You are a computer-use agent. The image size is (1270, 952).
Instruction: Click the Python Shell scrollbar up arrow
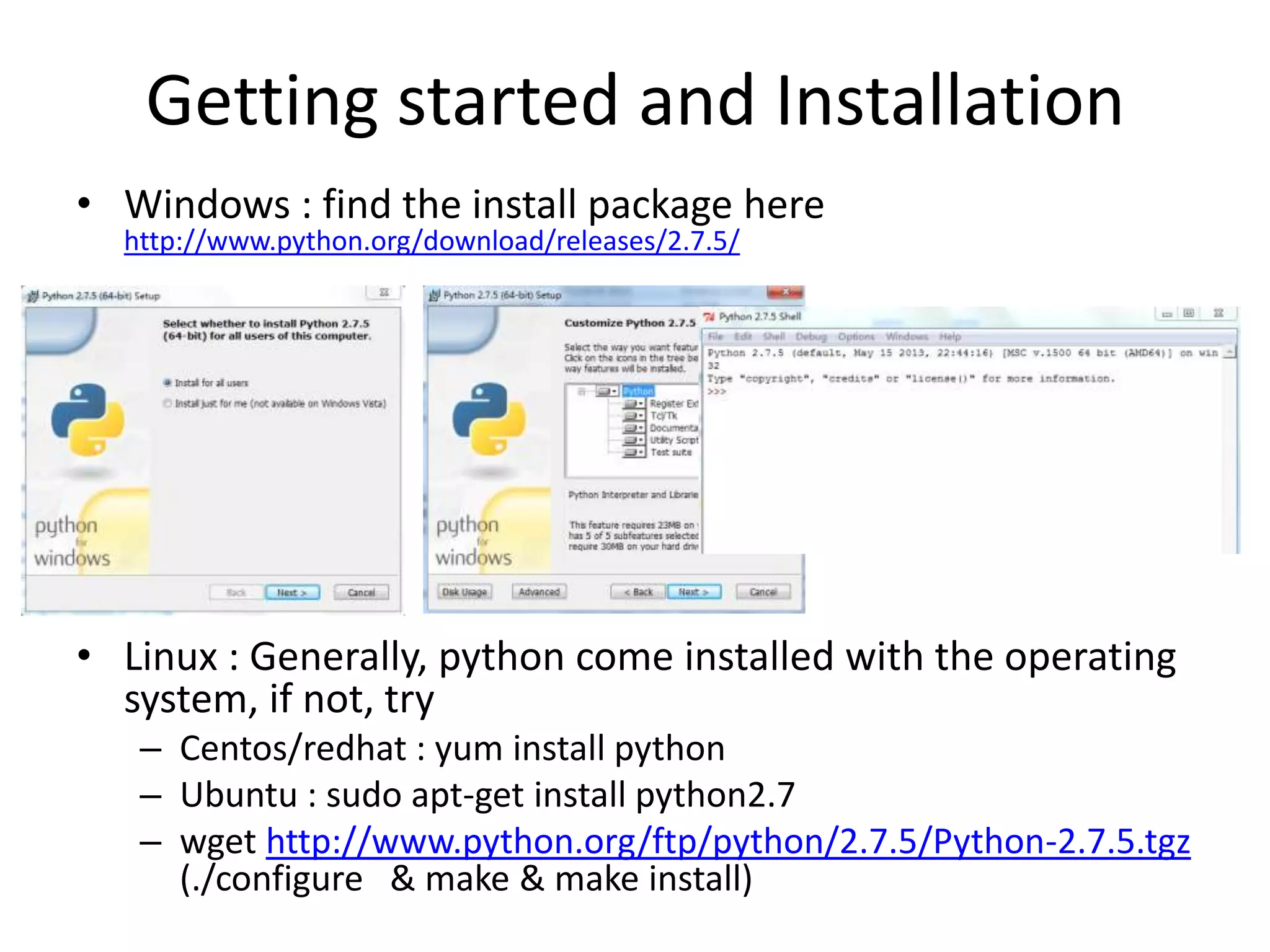point(1228,353)
